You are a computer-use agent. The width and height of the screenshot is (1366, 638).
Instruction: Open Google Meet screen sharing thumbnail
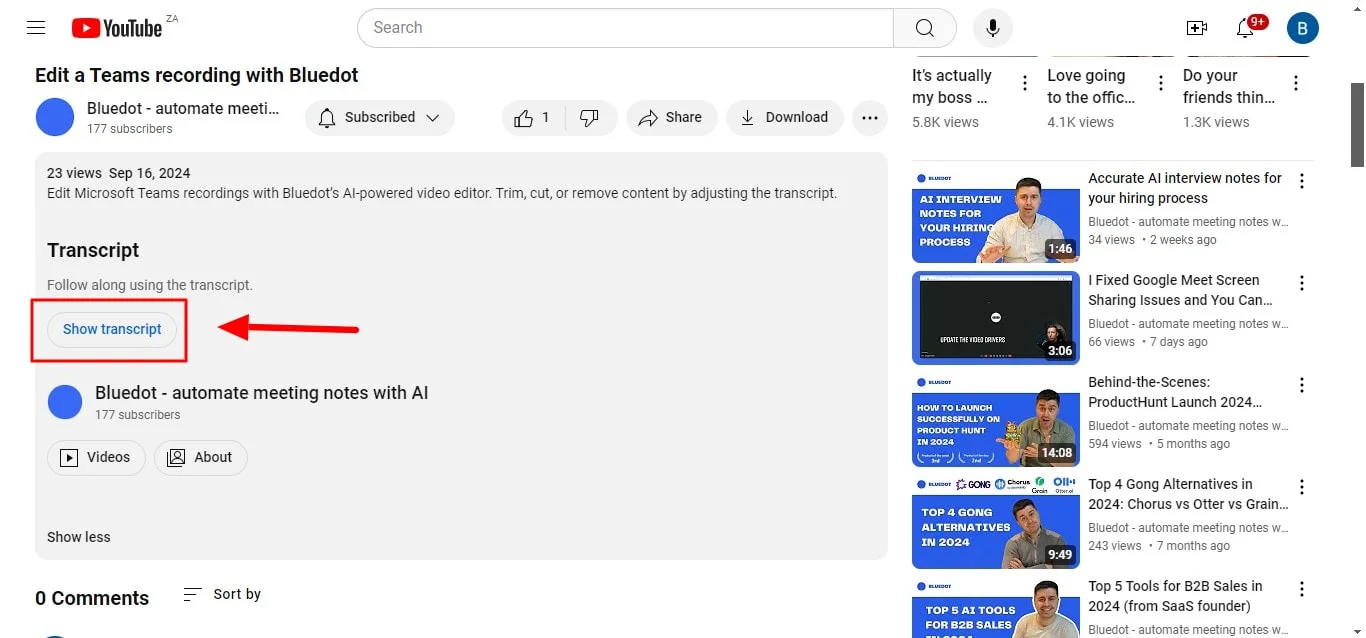(996, 318)
